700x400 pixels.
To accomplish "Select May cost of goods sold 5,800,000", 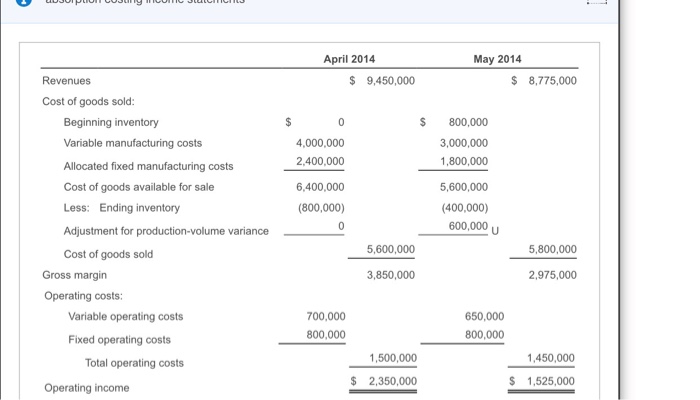I will pos(553,250).
